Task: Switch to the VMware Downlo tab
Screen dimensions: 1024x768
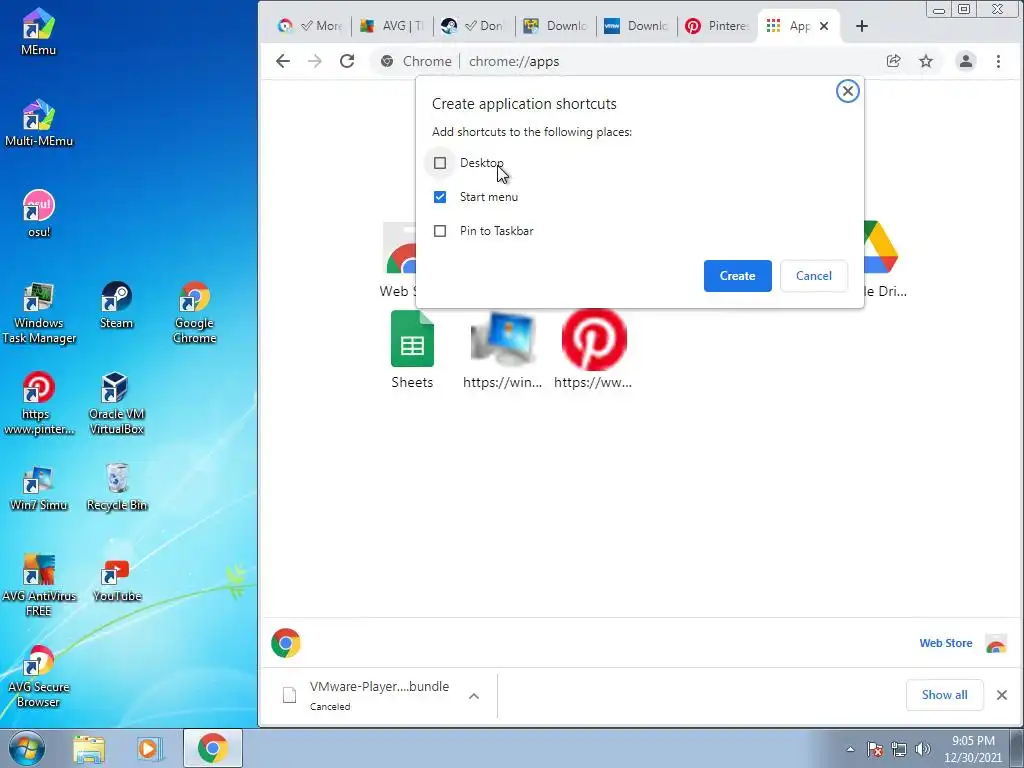Action: point(636,26)
